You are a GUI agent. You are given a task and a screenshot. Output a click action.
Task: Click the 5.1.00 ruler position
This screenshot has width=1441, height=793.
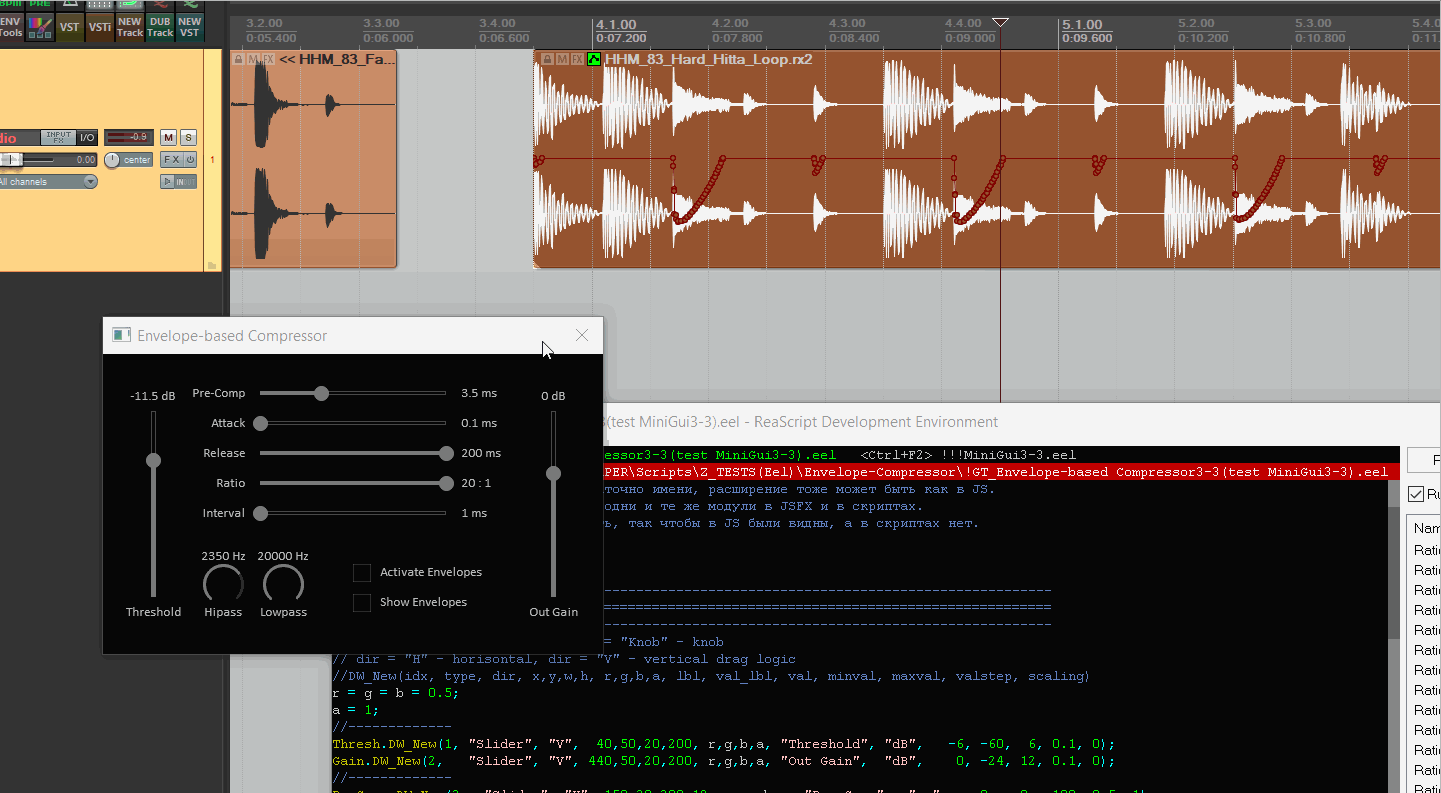[x=1082, y=25]
